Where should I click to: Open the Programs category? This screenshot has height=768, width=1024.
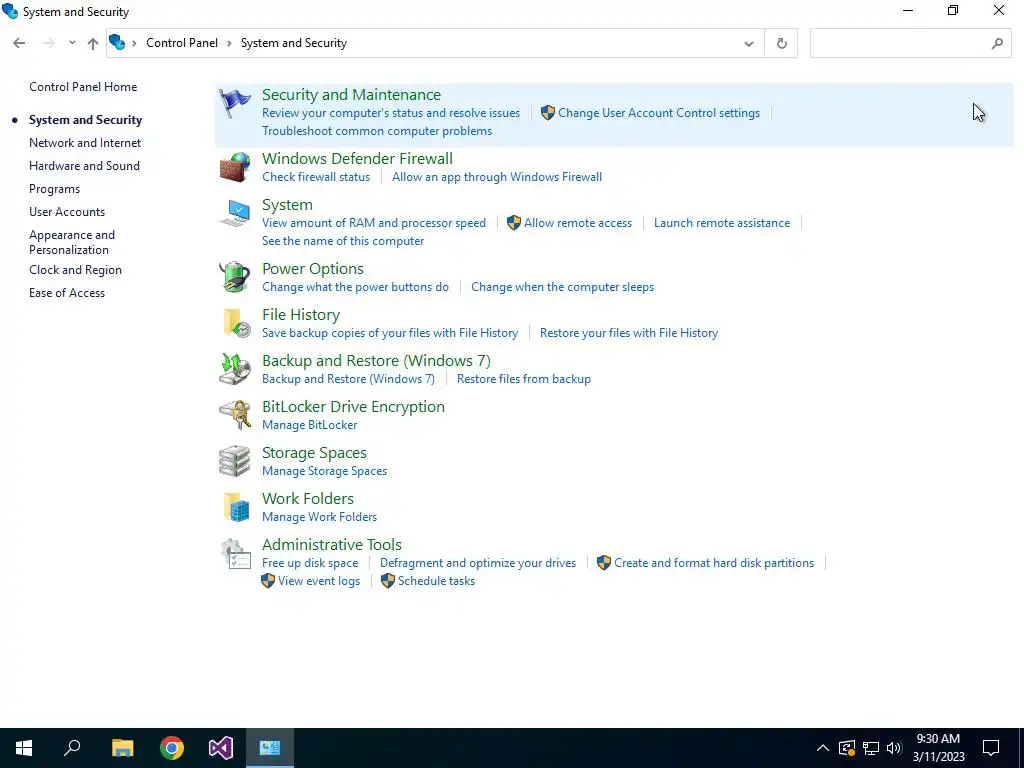(x=54, y=189)
